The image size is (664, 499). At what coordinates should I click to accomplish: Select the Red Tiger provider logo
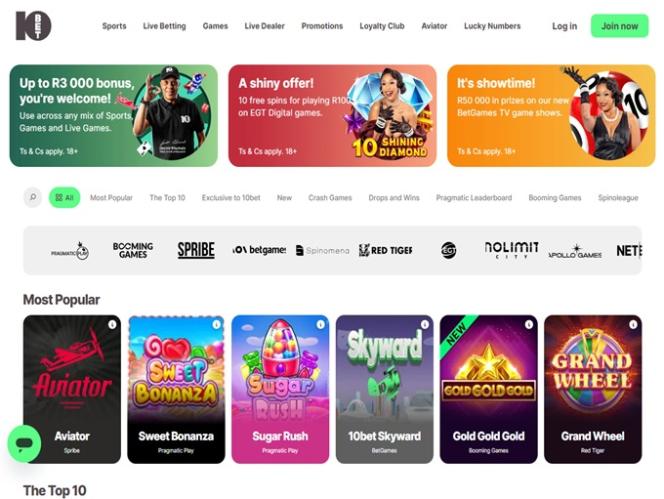(386, 250)
